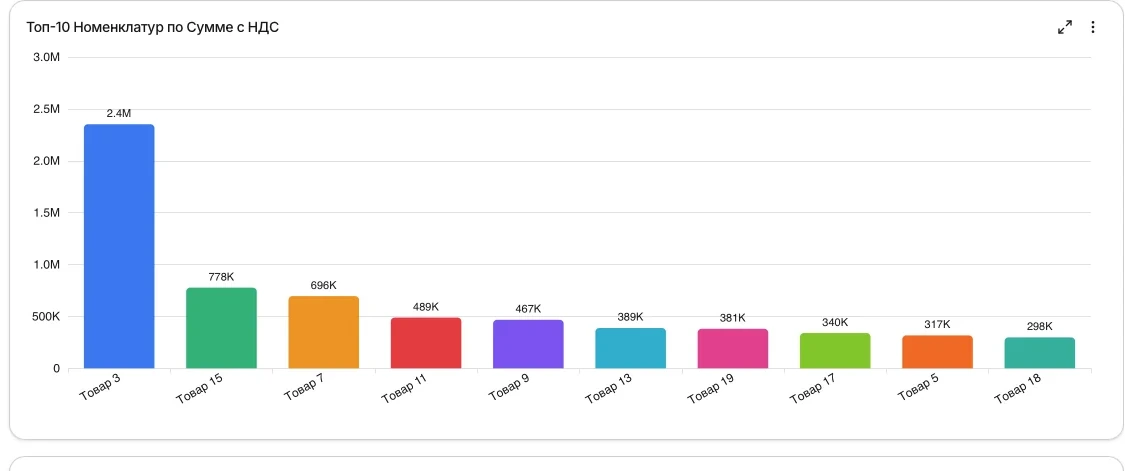Click the purple Товар 9 bar
Screen dimensions: 1125x471
point(528,344)
